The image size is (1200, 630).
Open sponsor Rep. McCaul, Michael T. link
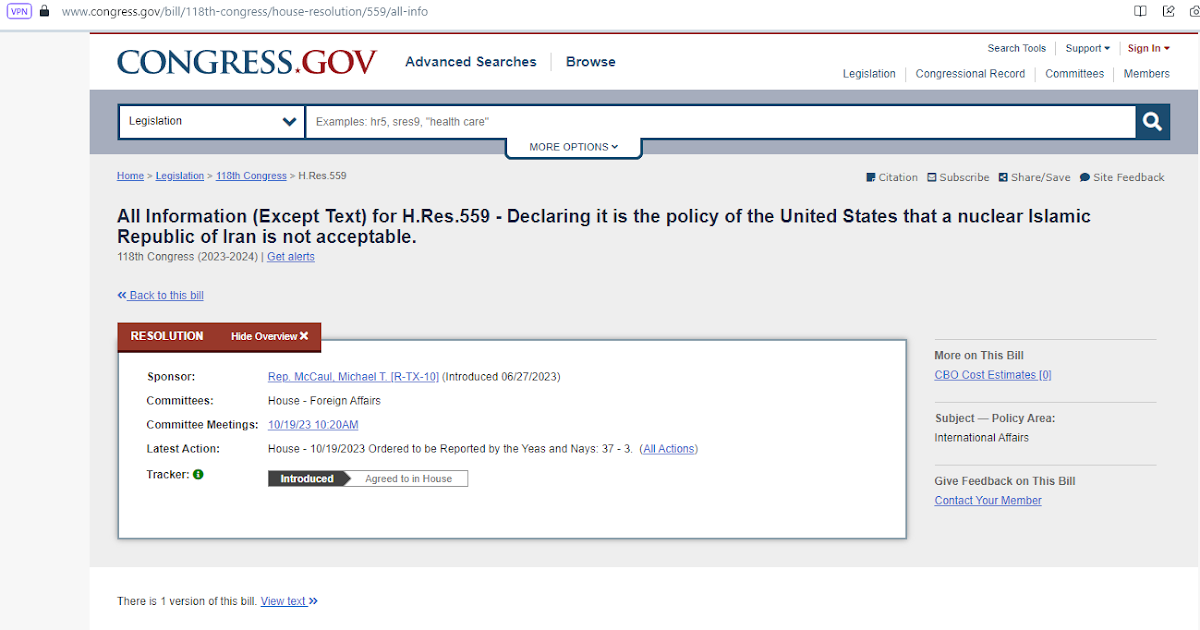pos(353,377)
